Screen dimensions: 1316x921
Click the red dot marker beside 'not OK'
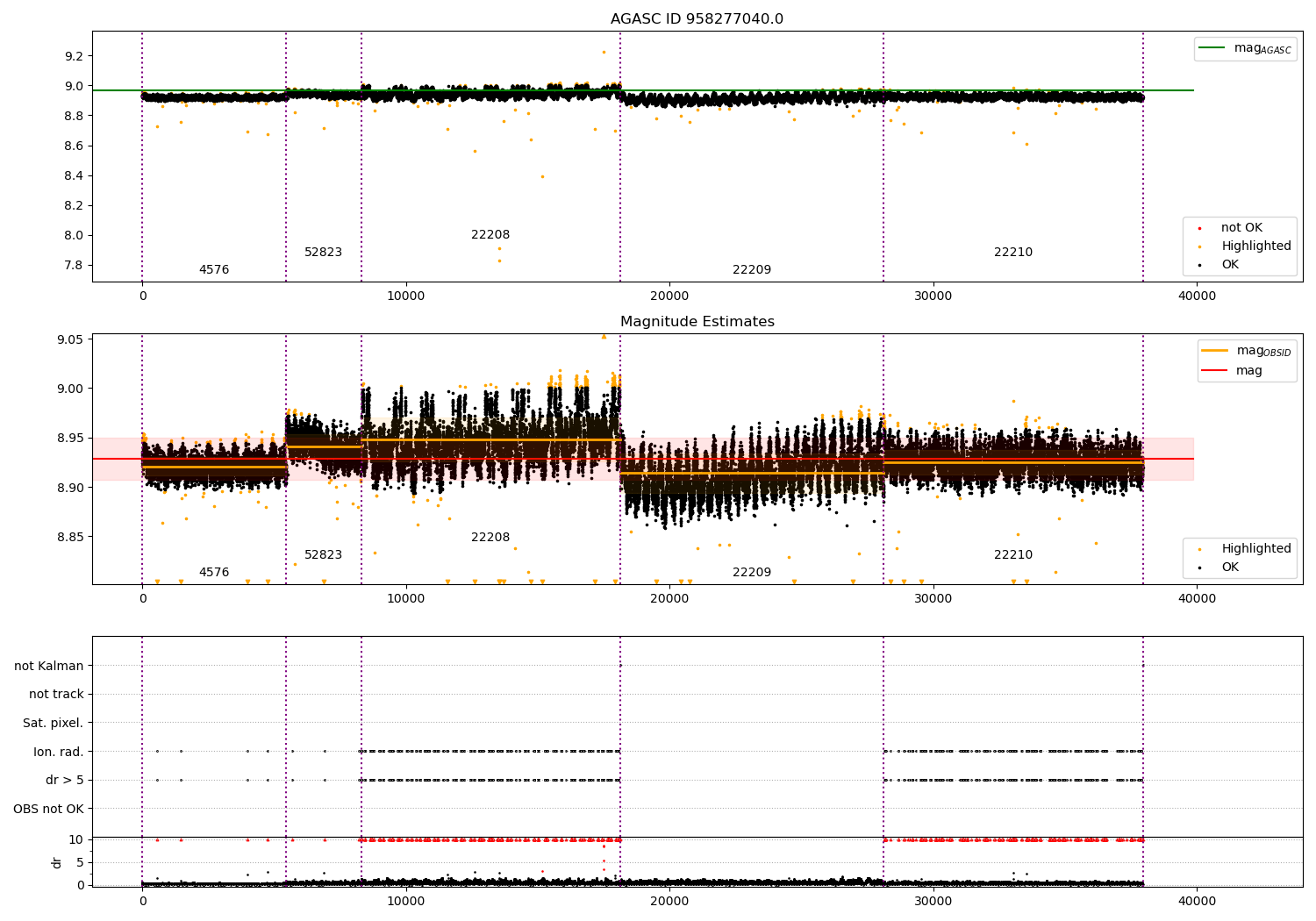(1199, 228)
